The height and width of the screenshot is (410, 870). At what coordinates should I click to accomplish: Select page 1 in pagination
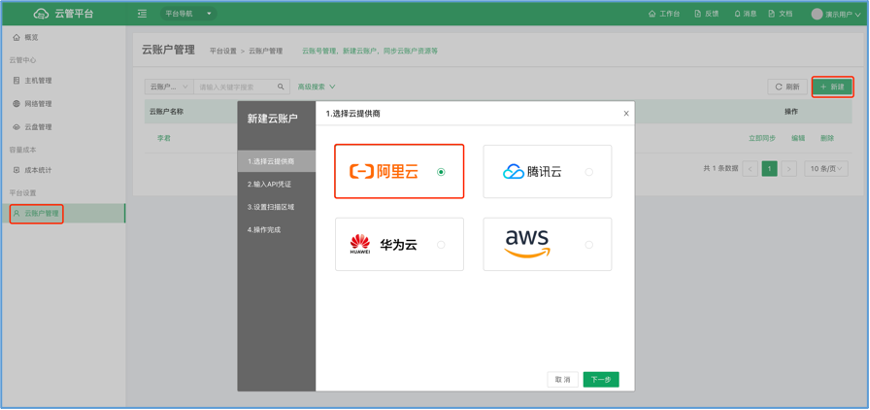tap(769, 169)
